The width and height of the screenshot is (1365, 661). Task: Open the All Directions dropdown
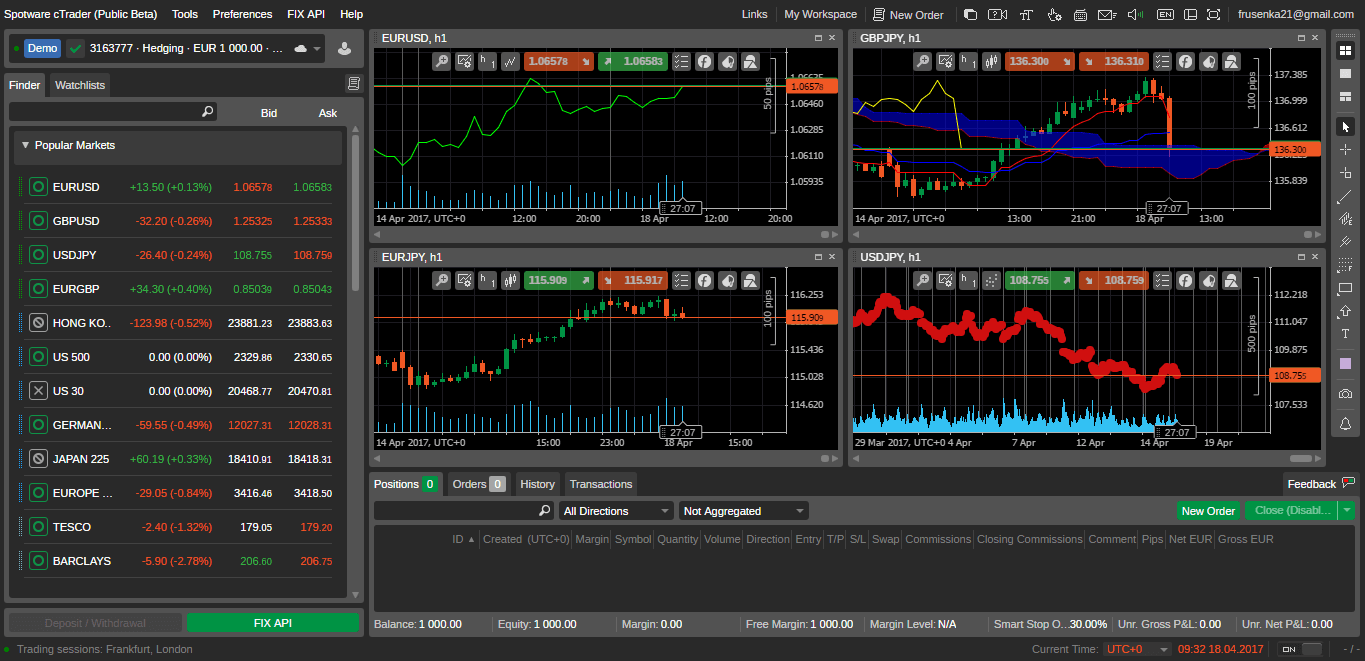616,511
